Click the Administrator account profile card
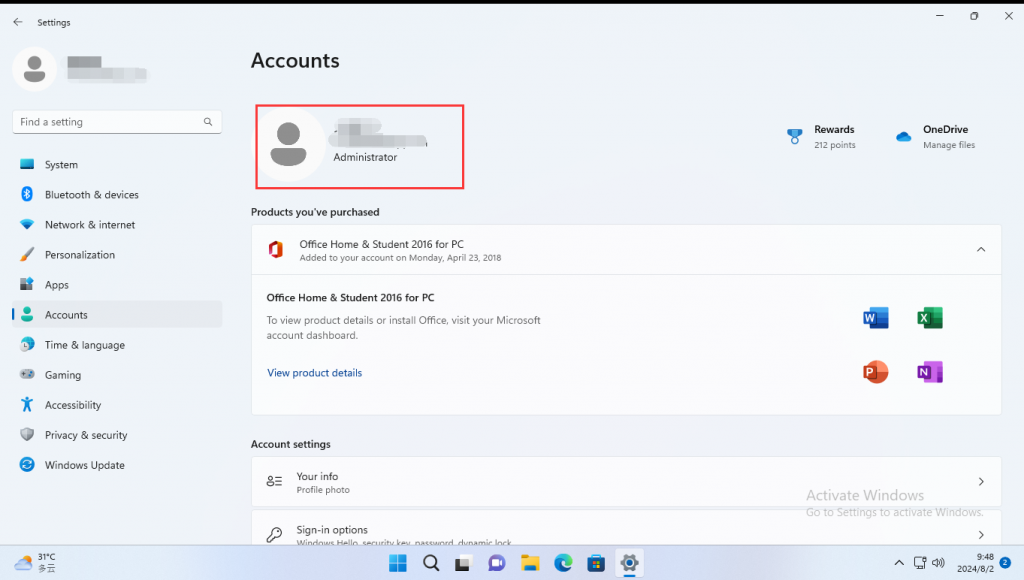 click(359, 146)
